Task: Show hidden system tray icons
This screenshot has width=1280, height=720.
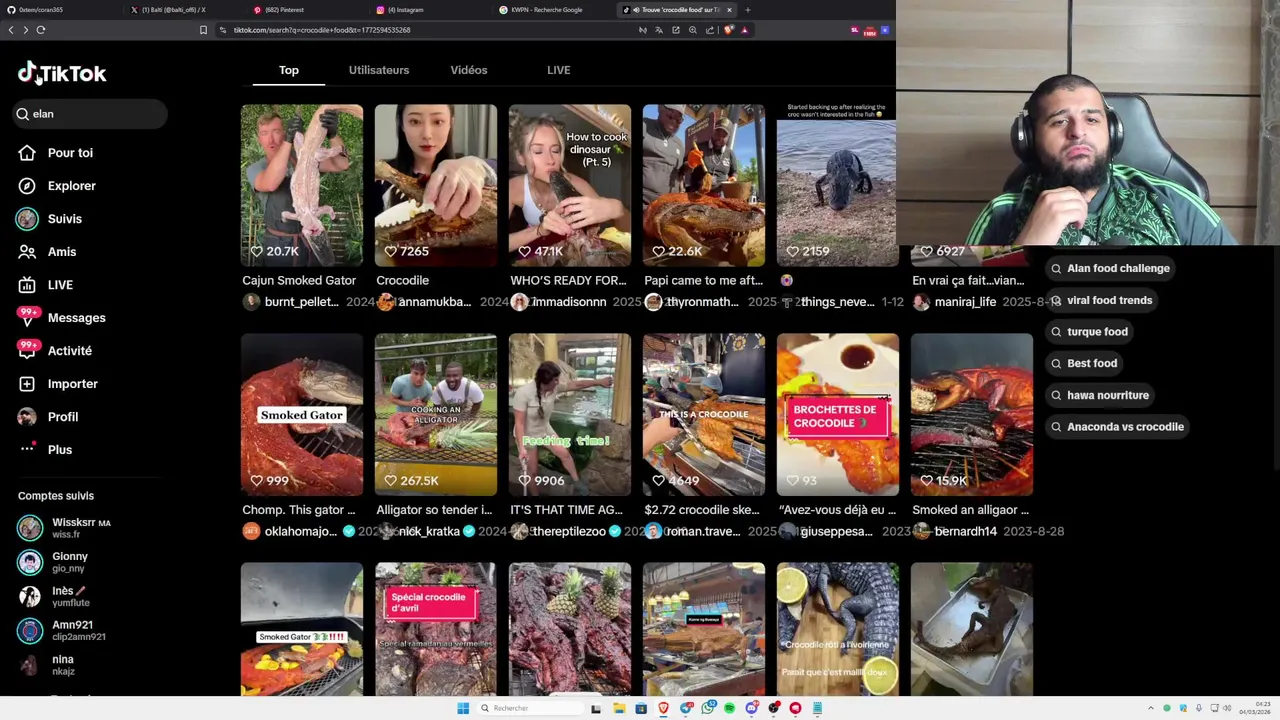Action: [1150, 708]
